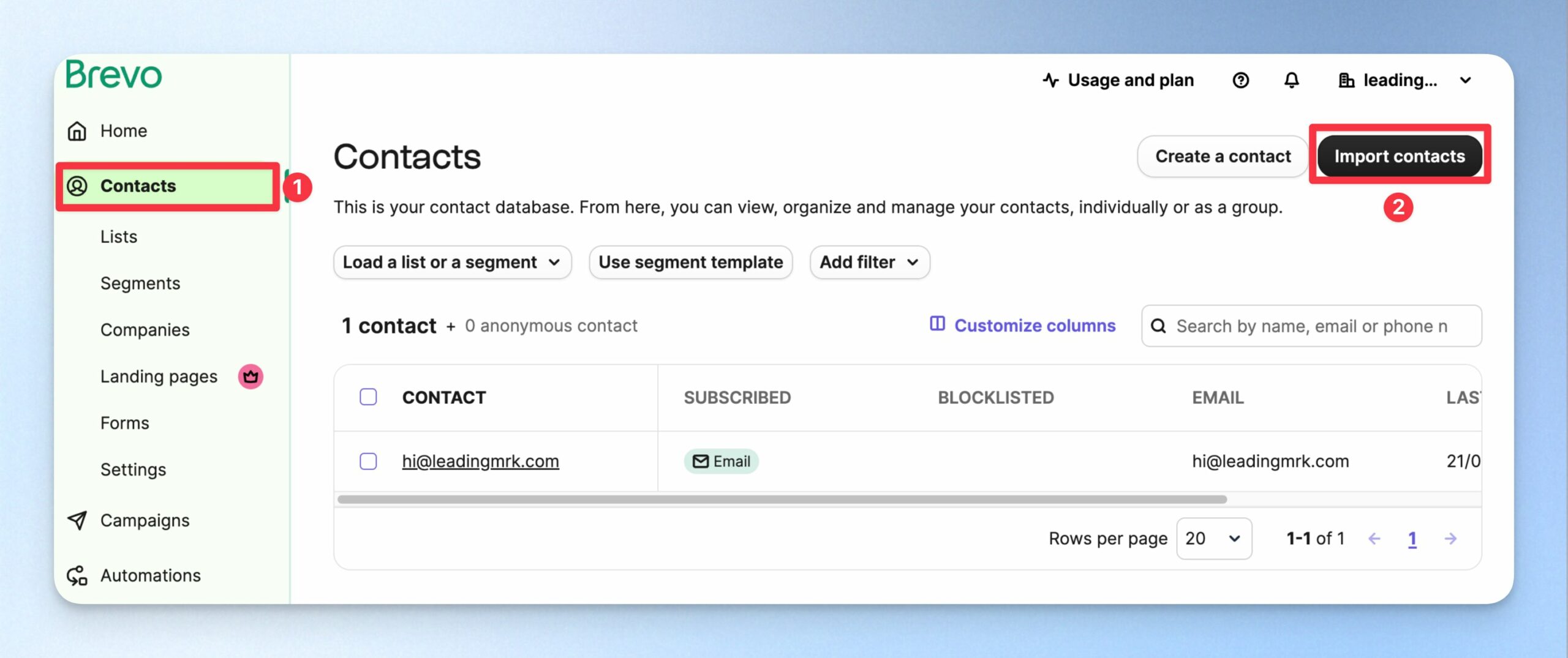Viewport: 1568px width, 658px height.
Task: Expand the Load a list or a segment dropdown
Action: tap(452, 263)
